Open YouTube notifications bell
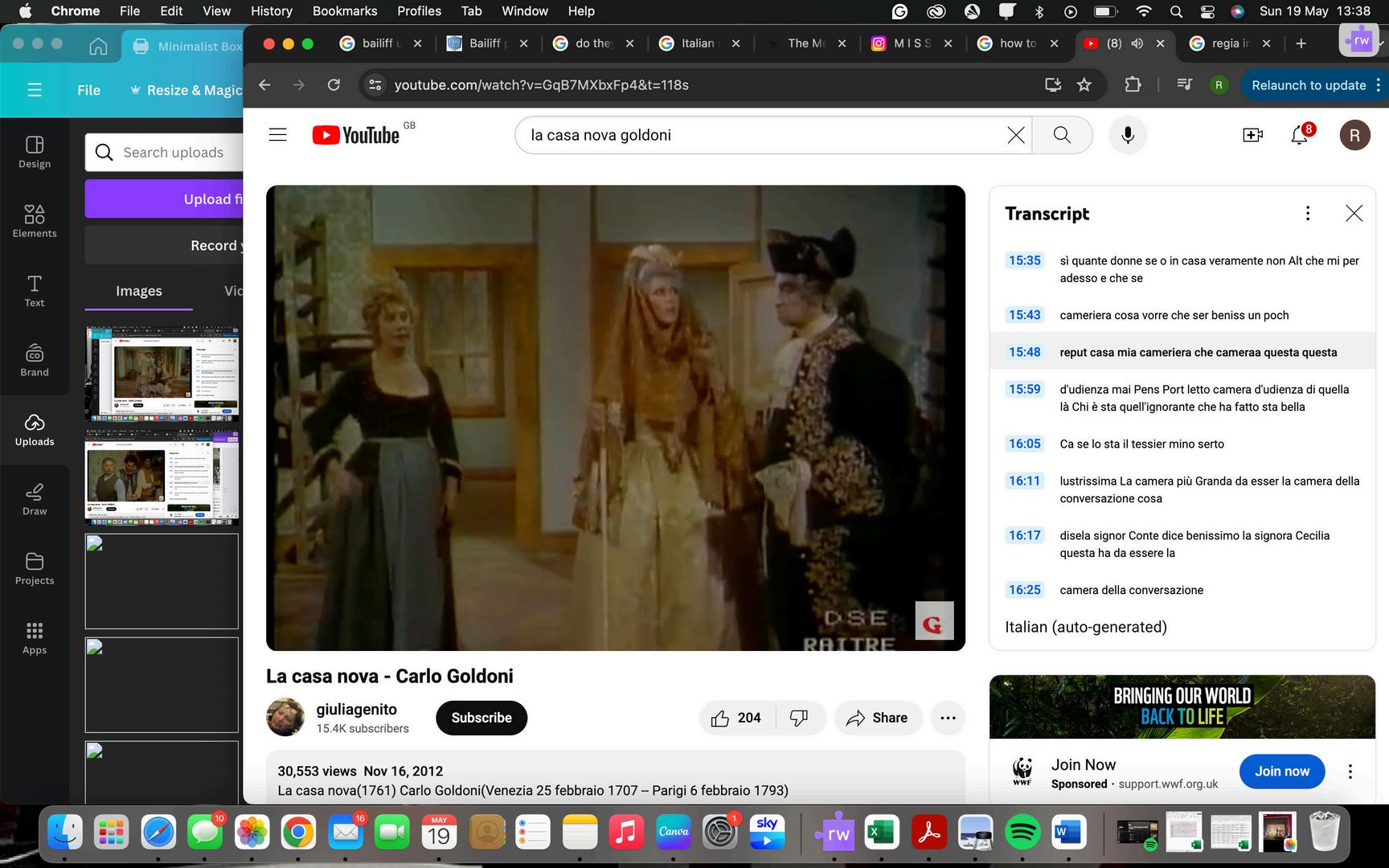1389x868 pixels. (1300, 135)
